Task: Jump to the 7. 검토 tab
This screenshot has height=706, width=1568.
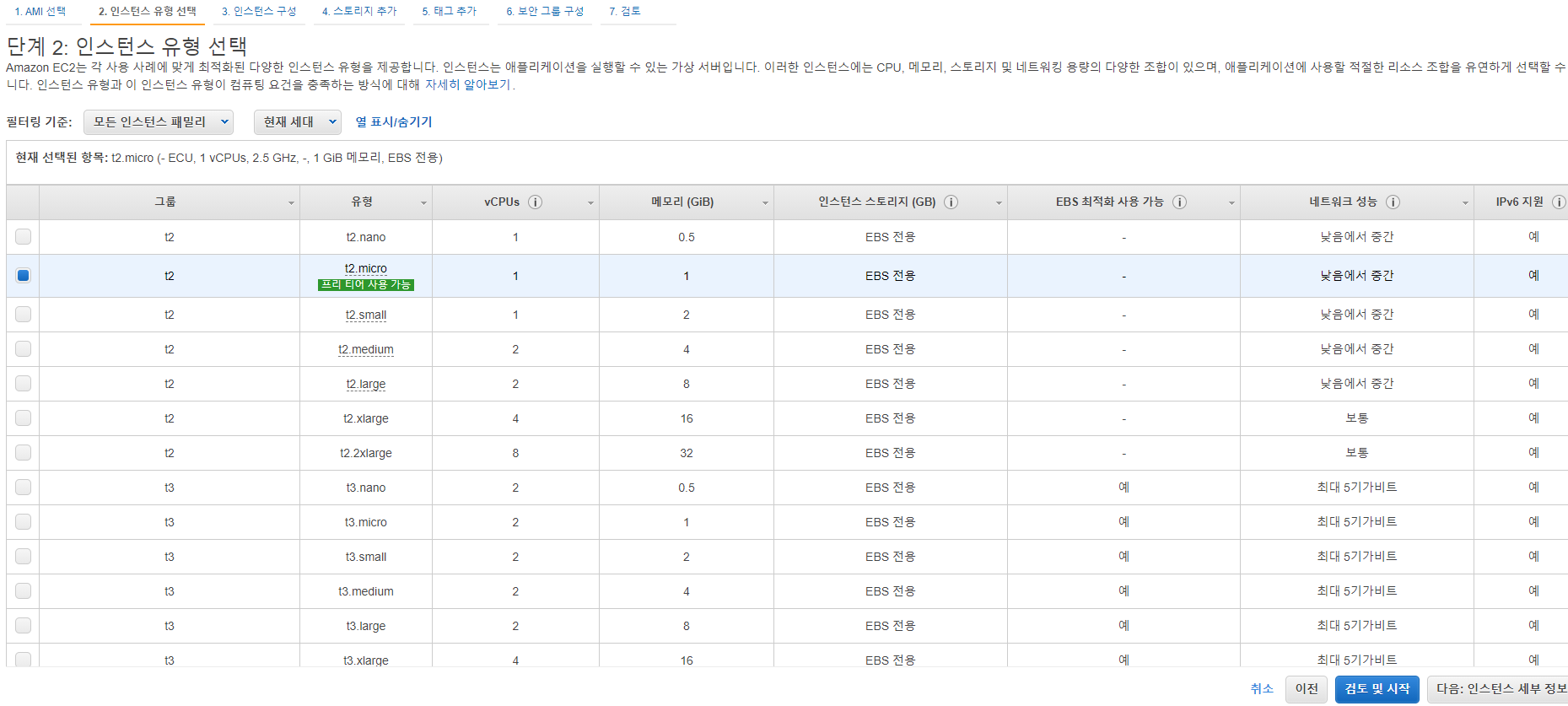Action: coord(625,11)
